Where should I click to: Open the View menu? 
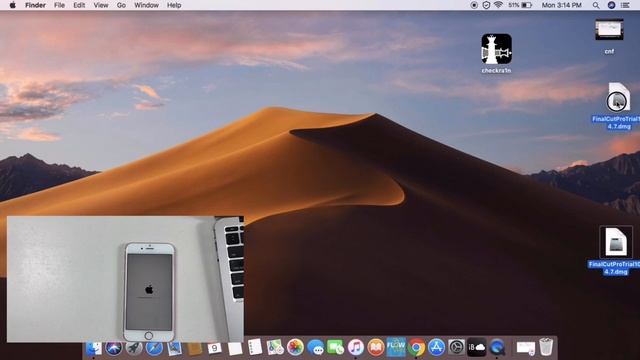(x=101, y=5)
